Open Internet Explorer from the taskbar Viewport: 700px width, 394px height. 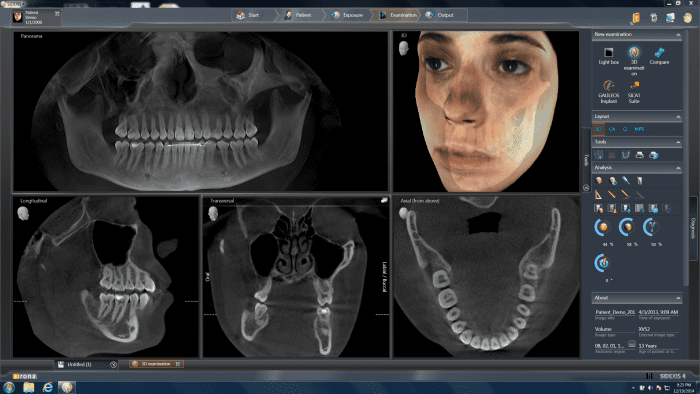(47, 387)
